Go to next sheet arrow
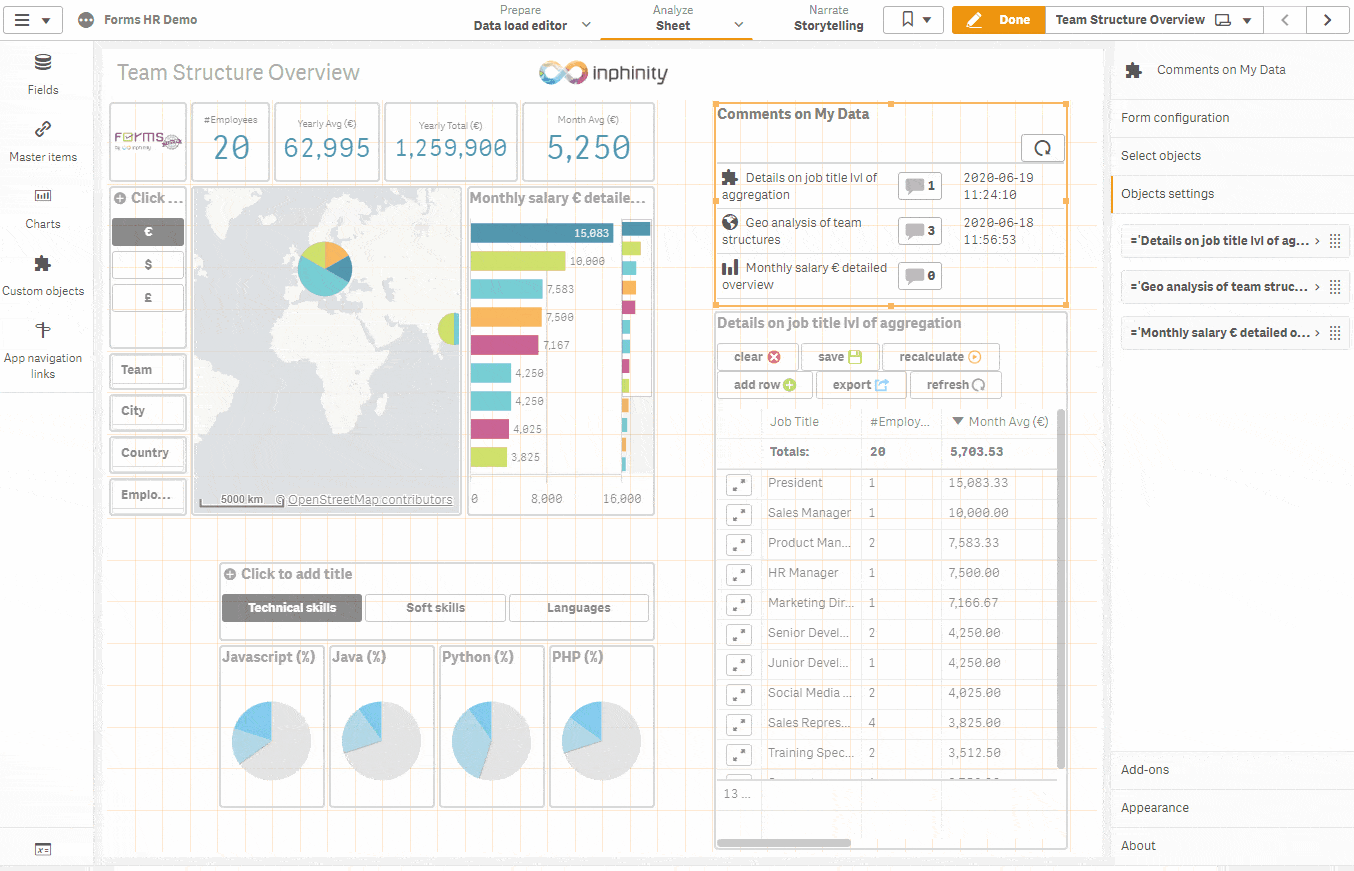This screenshot has height=871, width=1354. (1327, 20)
